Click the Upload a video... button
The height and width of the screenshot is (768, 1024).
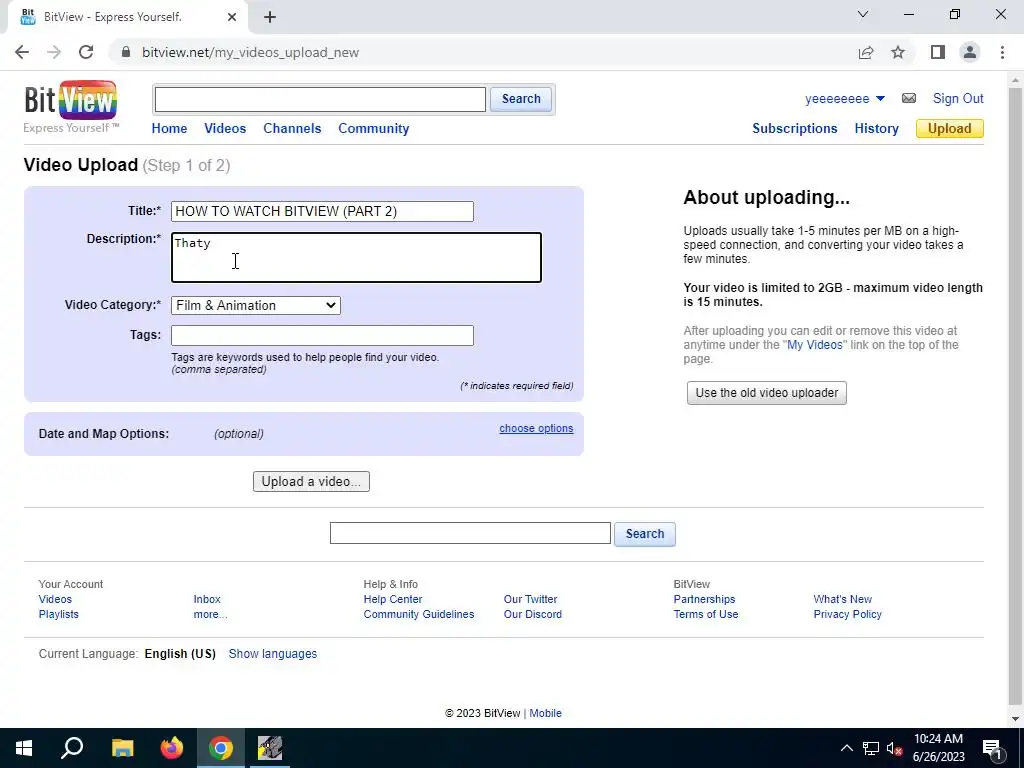click(311, 482)
